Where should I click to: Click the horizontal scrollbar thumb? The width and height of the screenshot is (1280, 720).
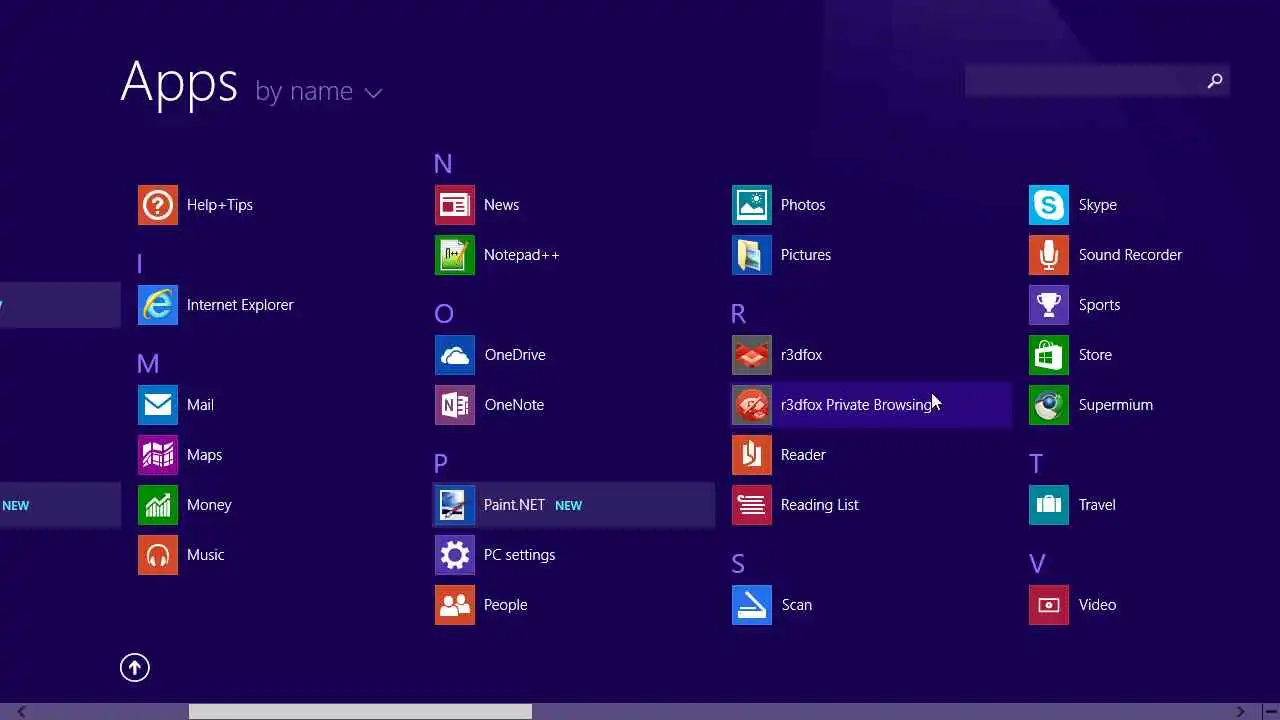pos(360,712)
